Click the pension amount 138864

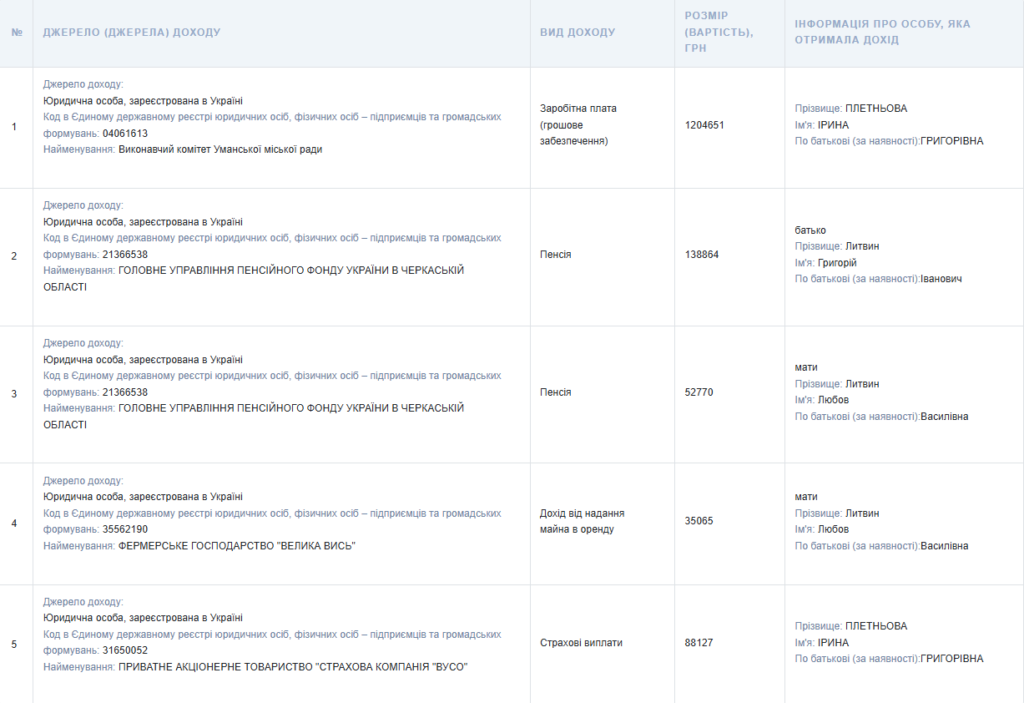click(x=701, y=255)
